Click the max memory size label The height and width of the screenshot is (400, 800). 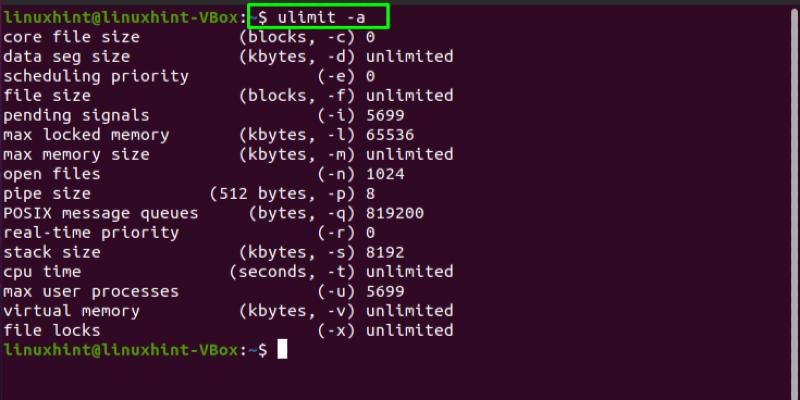pos(76,154)
